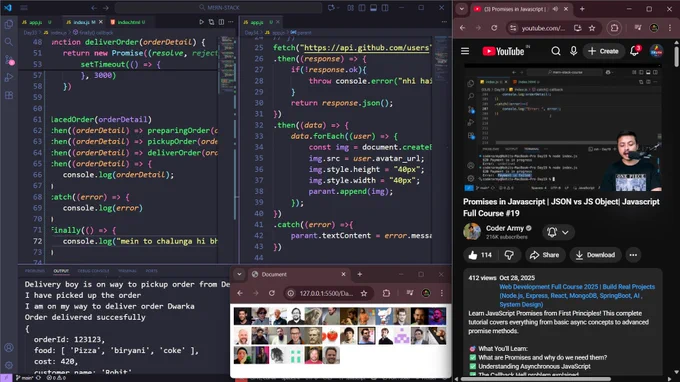Open the YouTube guide hamburger menu
The width and height of the screenshot is (680, 382).
point(465,51)
